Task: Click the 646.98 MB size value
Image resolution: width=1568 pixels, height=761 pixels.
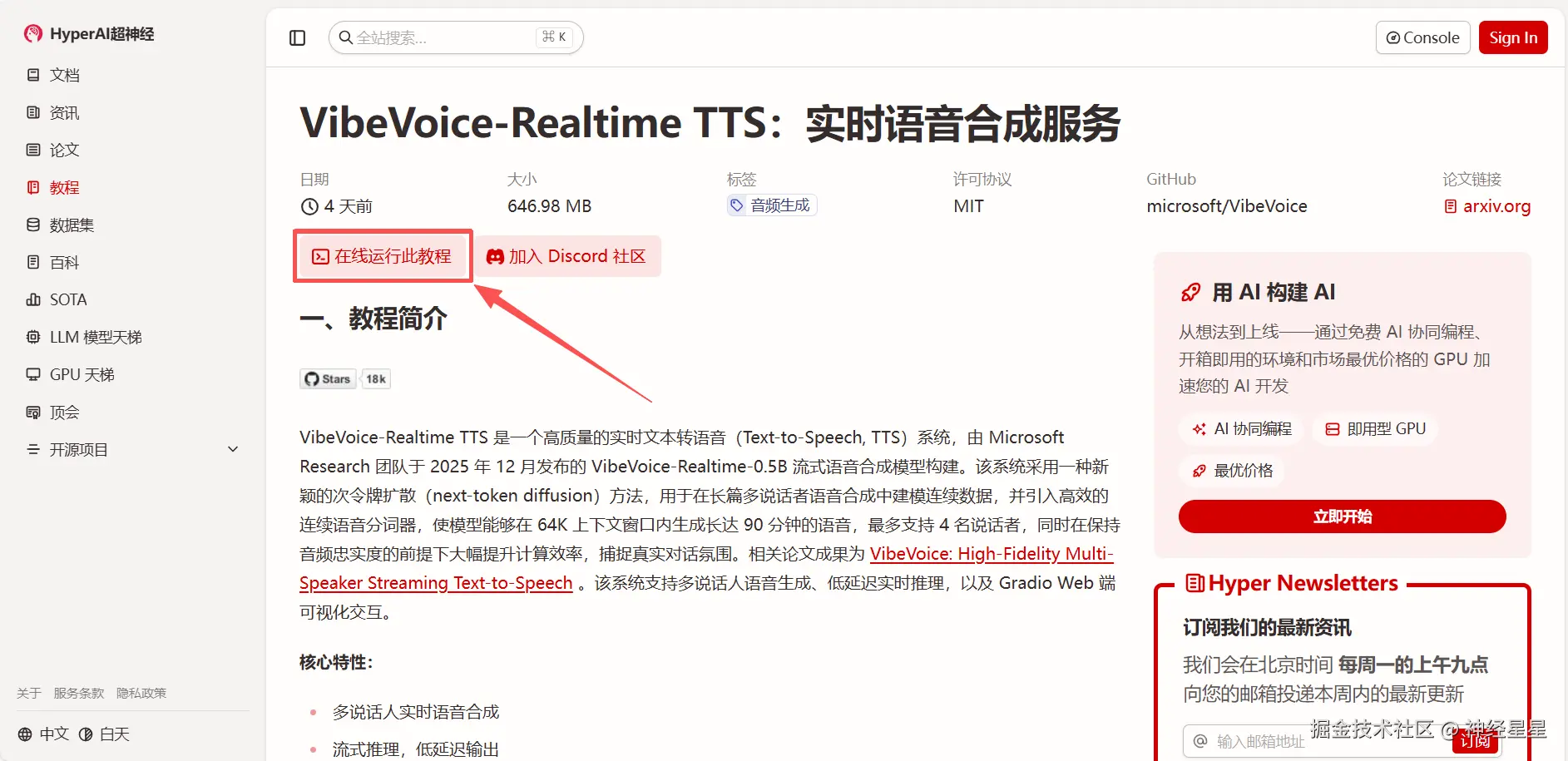Action: tap(550, 206)
